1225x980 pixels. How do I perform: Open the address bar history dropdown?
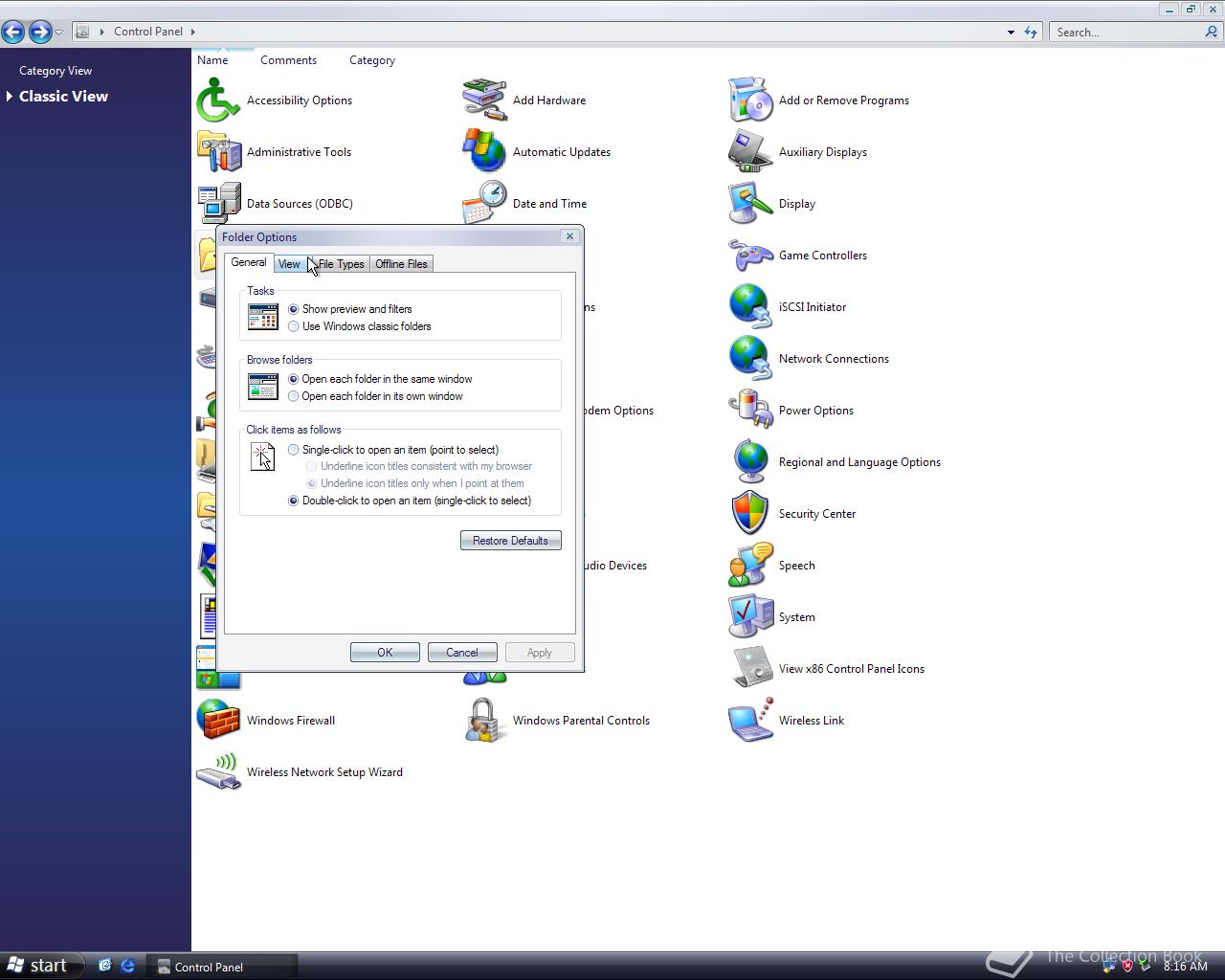(x=1011, y=32)
